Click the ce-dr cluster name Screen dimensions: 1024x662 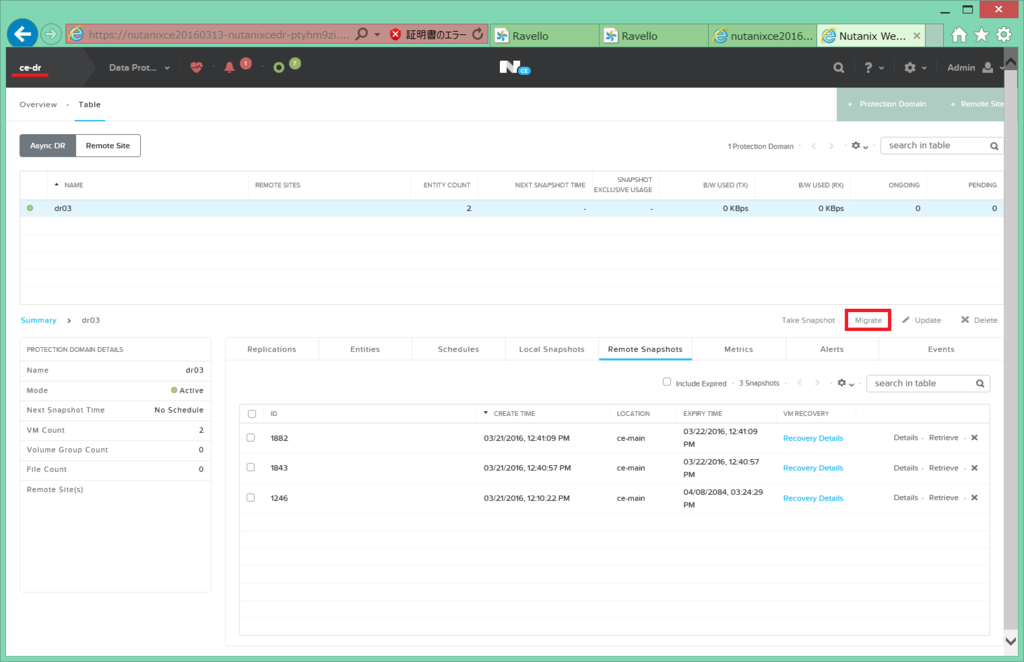(30, 67)
